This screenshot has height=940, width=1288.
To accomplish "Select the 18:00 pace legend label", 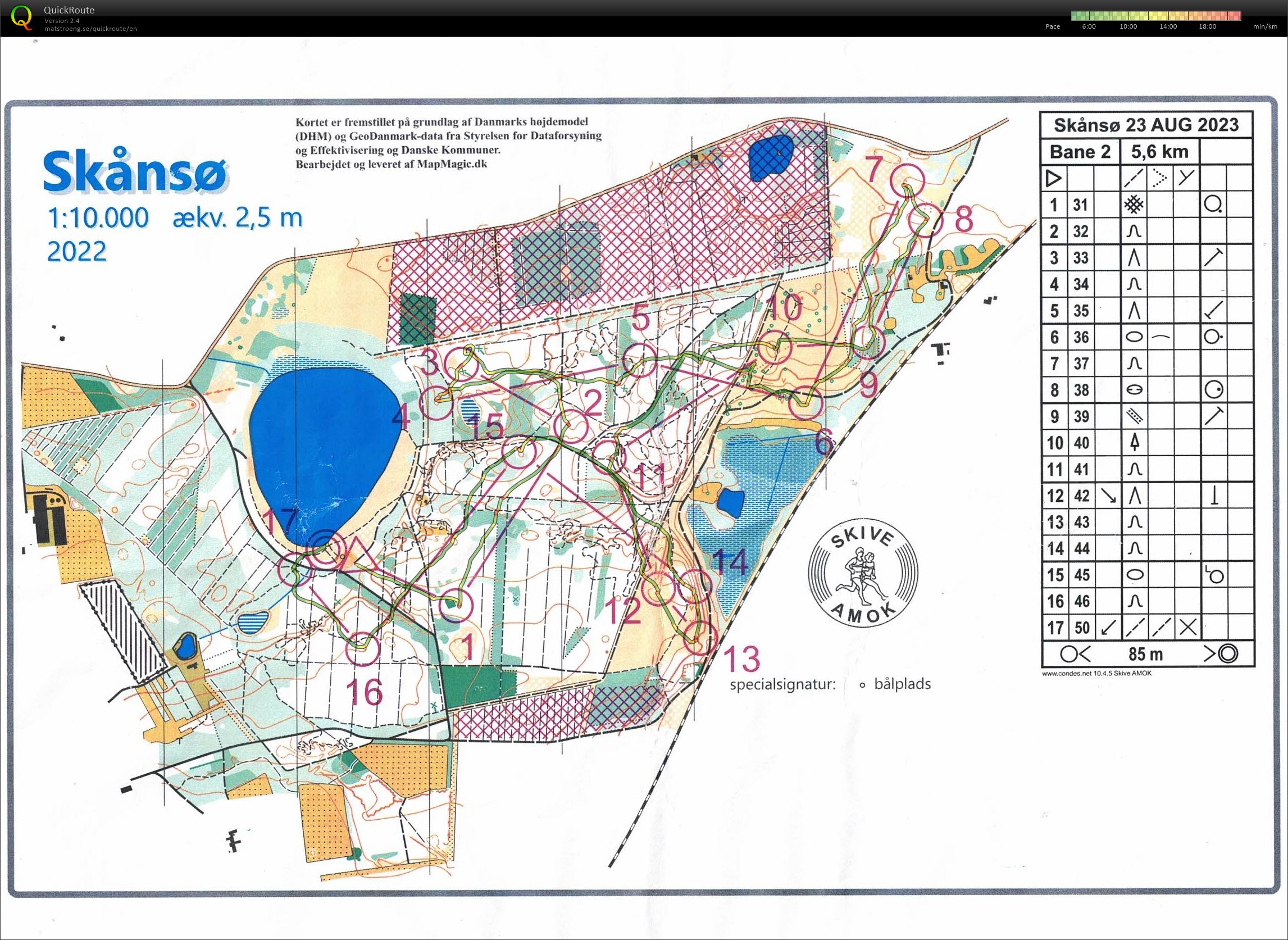I will click(x=1207, y=27).
